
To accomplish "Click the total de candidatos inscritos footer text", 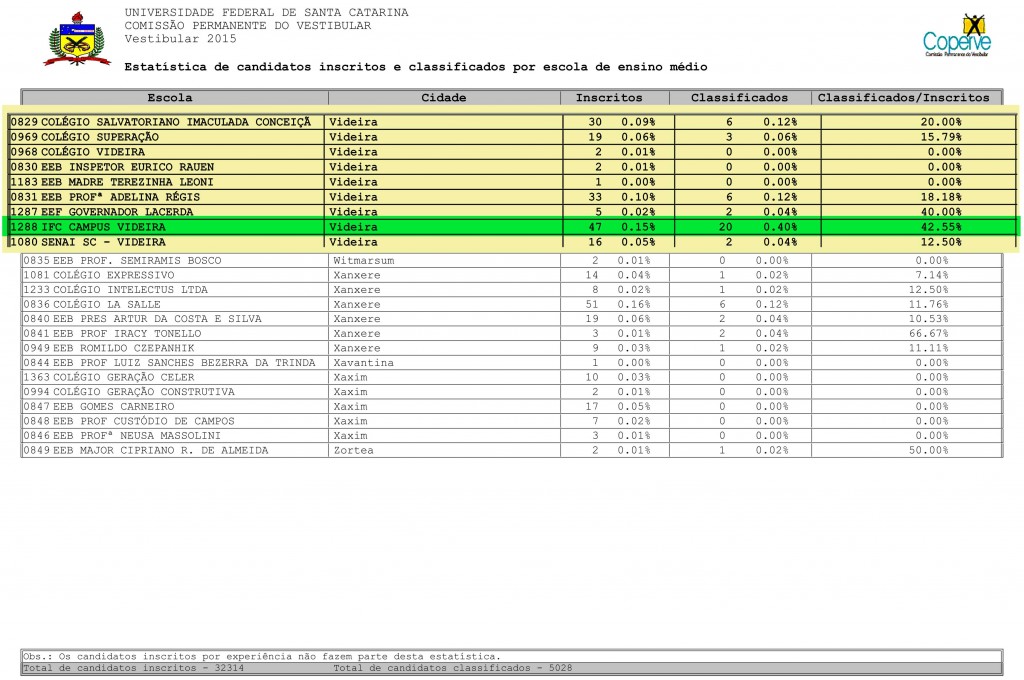I will pyautogui.click(x=132, y=667).
